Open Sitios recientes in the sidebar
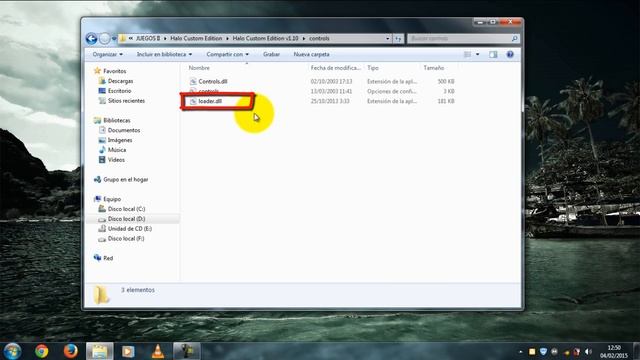Viewport: 640px width, 360px height. [126, 101]
